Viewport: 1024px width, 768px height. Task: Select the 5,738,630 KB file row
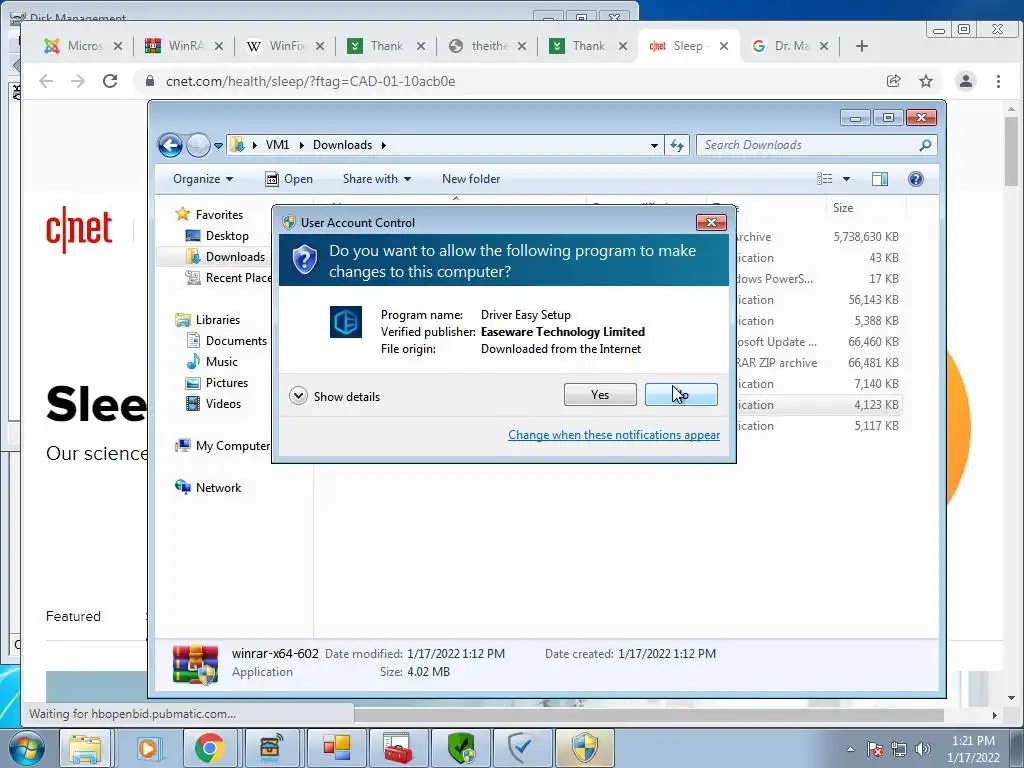click(818, 236)
